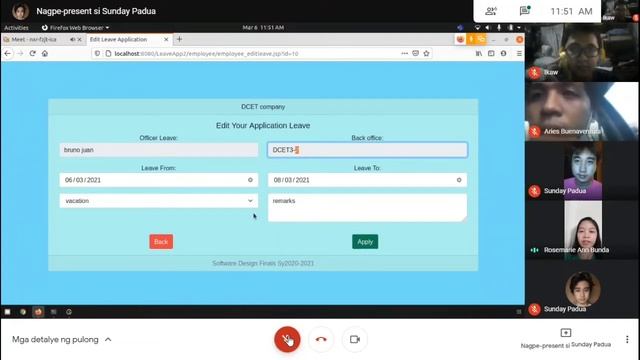Open the three-dot more options menu

[627, 340]
